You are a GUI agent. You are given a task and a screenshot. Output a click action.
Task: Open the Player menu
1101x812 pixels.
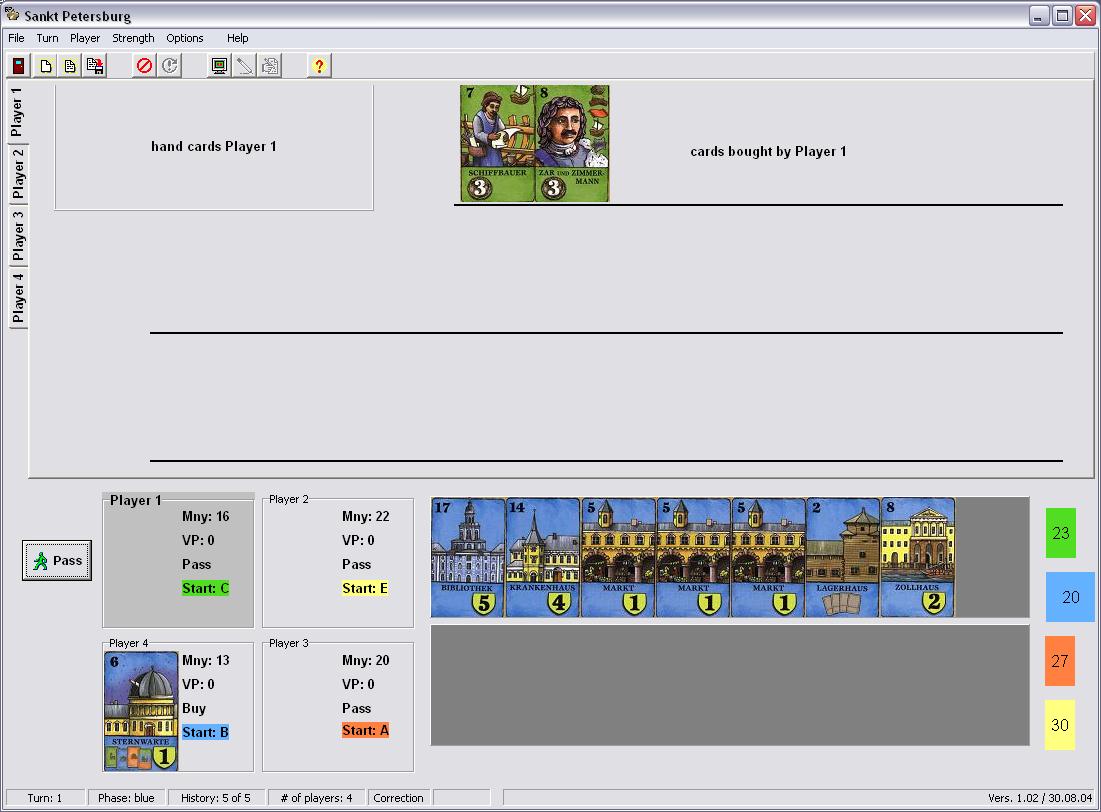(x=85, y=38)
